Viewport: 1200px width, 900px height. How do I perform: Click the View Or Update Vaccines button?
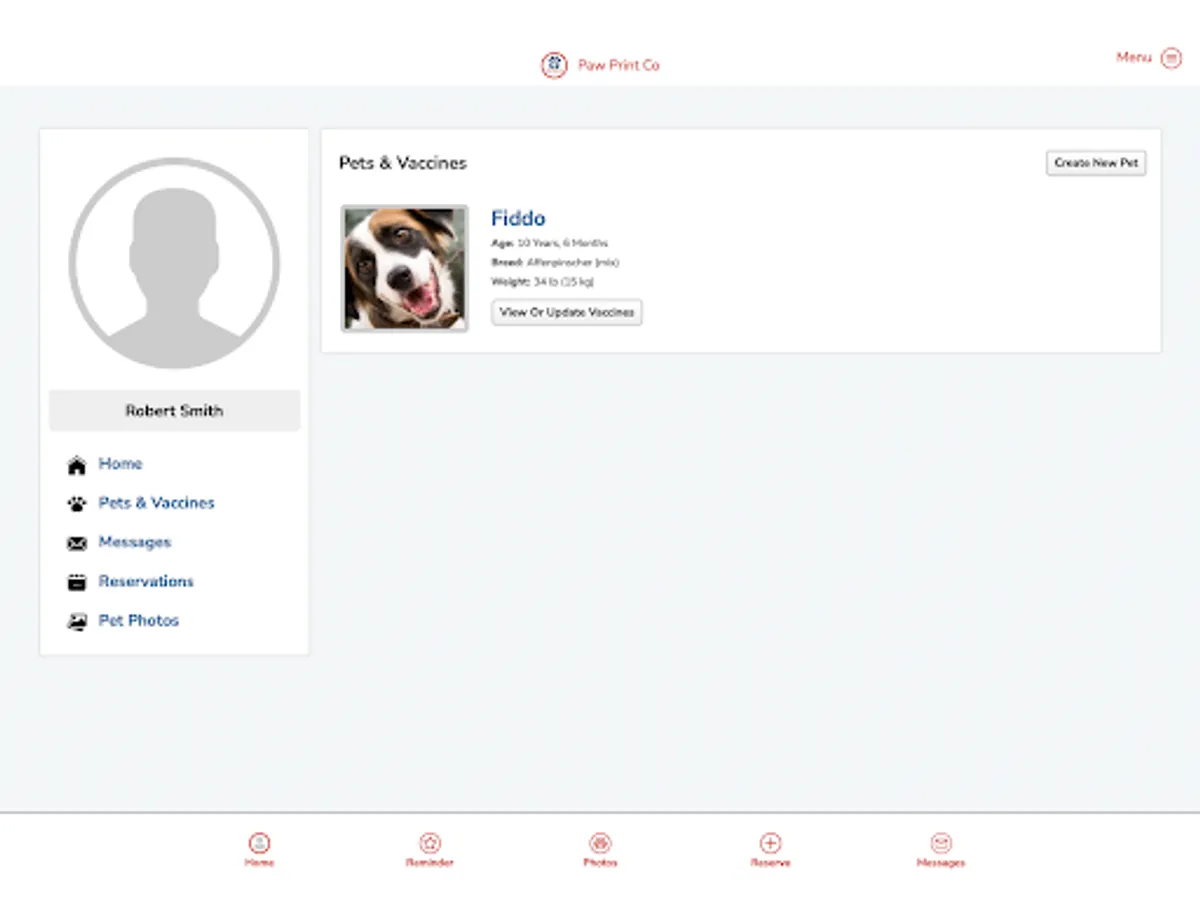(x=566, y=313)
